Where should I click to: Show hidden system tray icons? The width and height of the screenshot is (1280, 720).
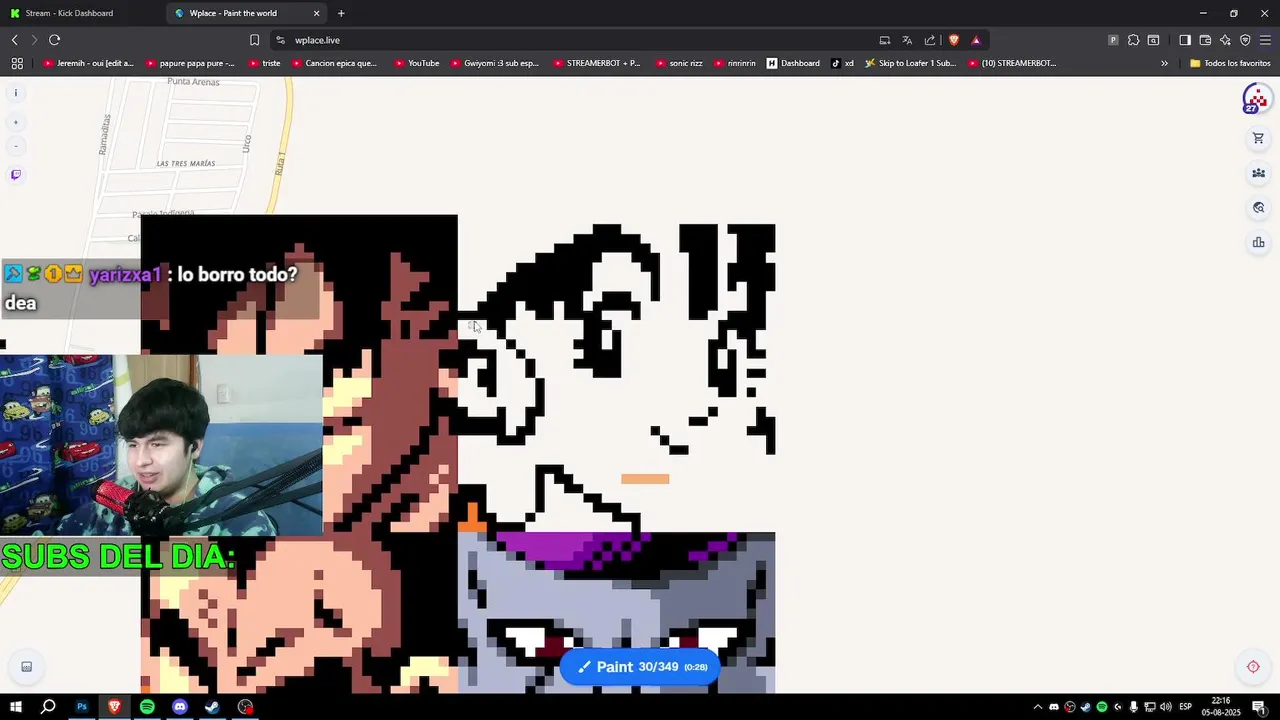pyautogui.click(x=1037, y=707)
